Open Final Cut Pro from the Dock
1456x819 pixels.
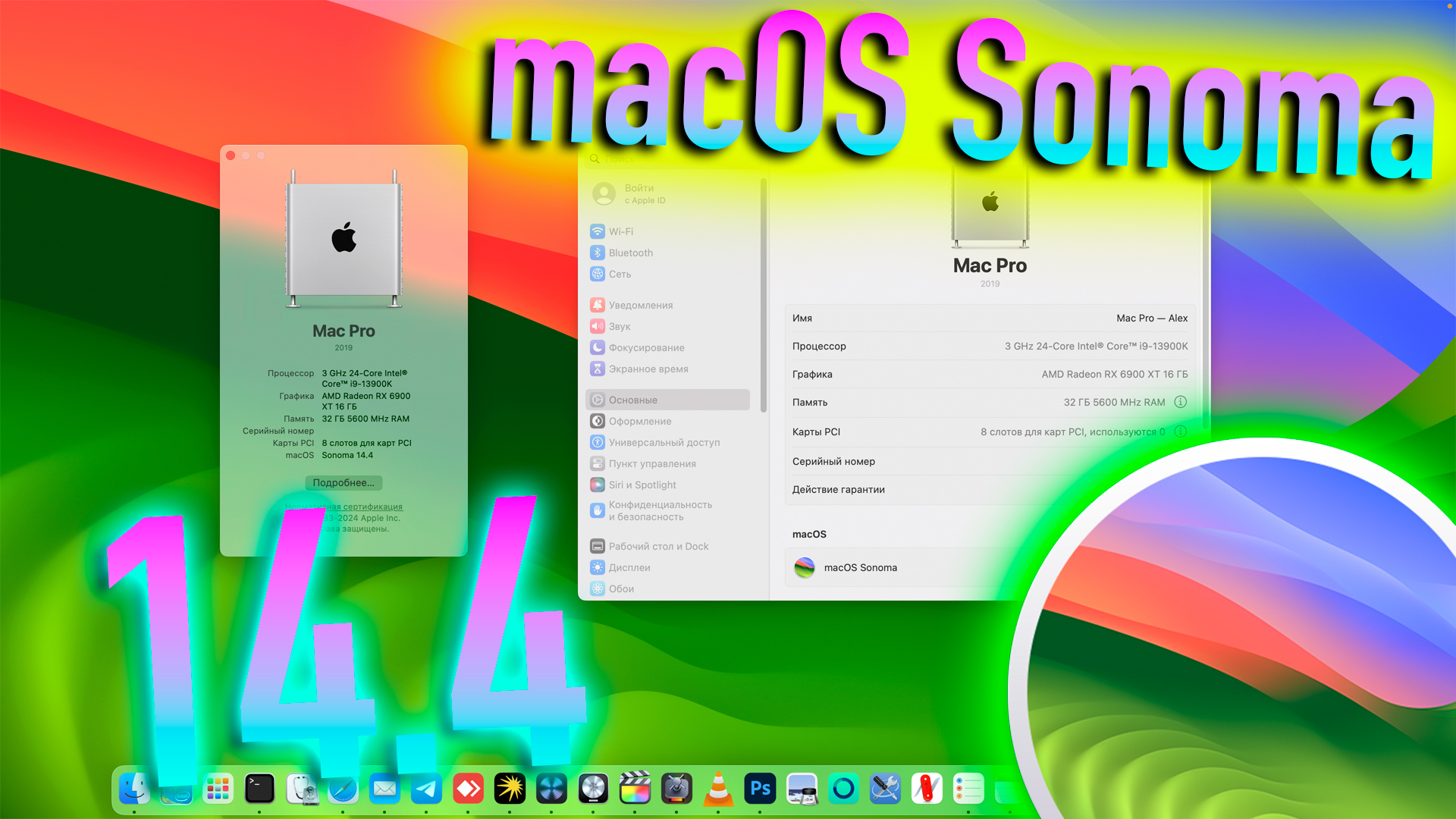[x=635, y=789]
